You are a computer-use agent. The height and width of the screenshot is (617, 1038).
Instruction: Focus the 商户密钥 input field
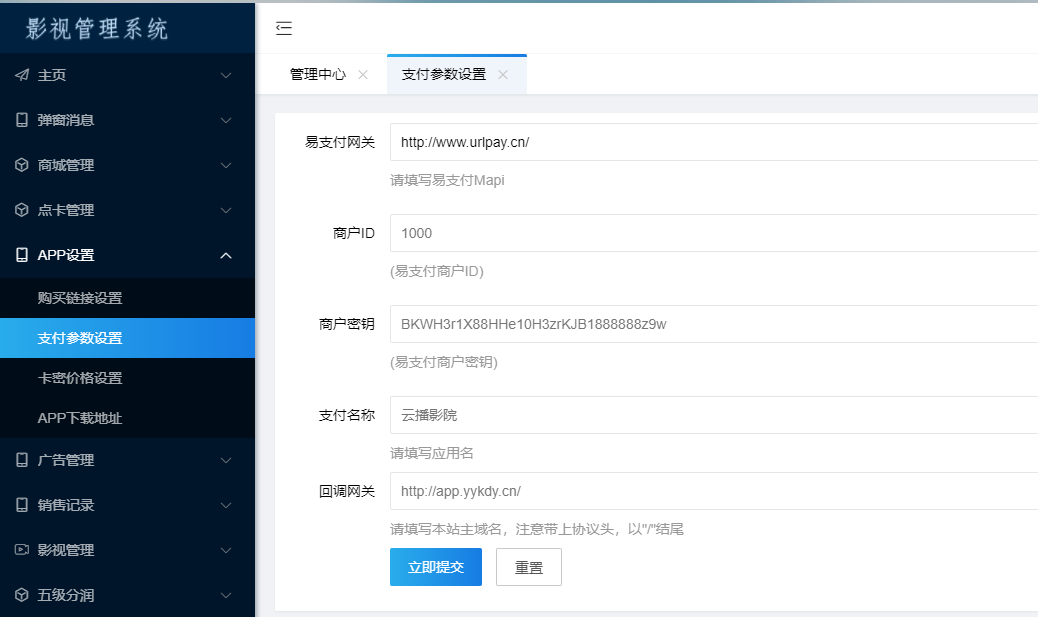[x=714, y=324]
